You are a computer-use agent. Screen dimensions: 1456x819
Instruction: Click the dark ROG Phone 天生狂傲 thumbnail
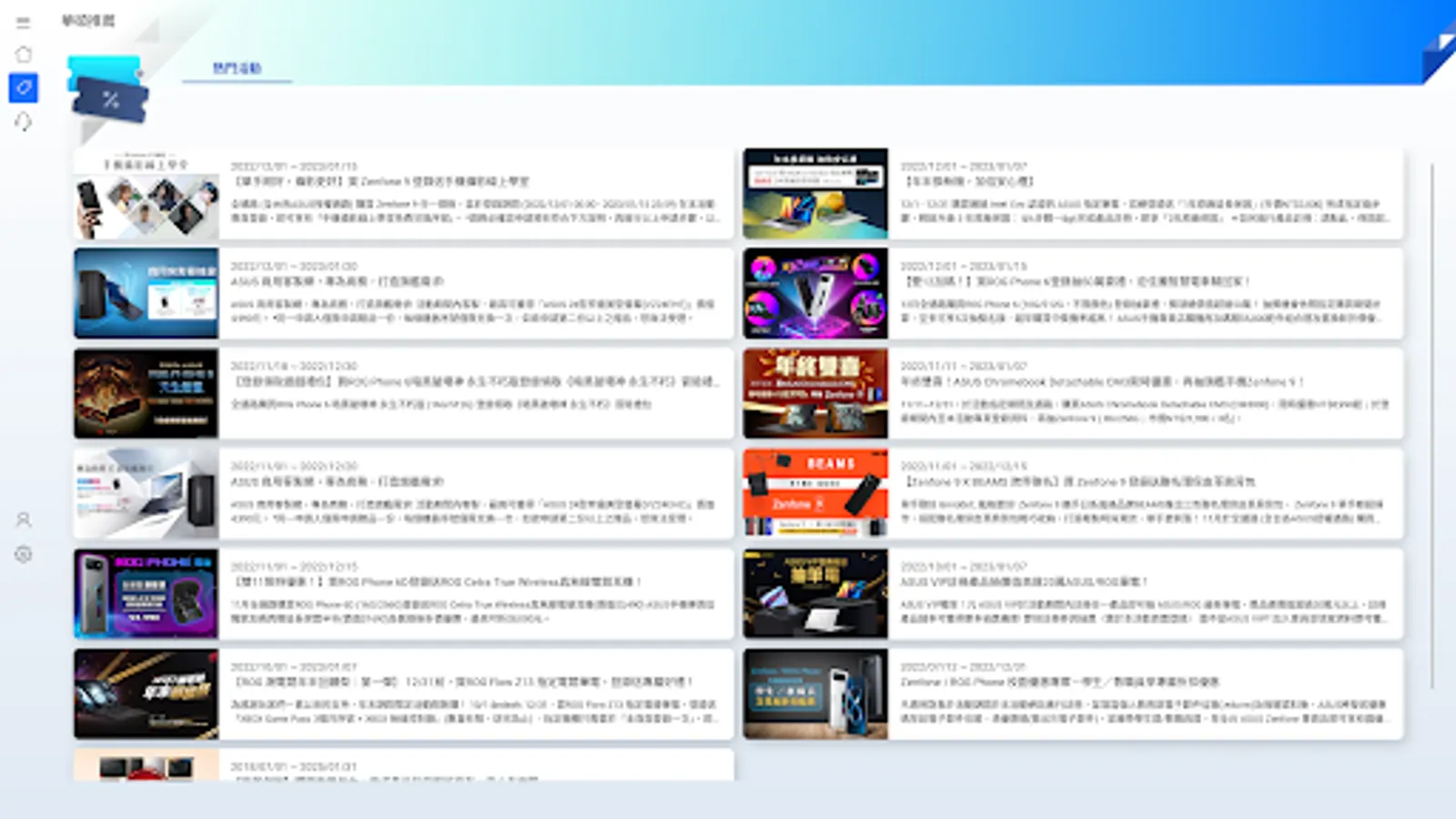coord(146,392)
